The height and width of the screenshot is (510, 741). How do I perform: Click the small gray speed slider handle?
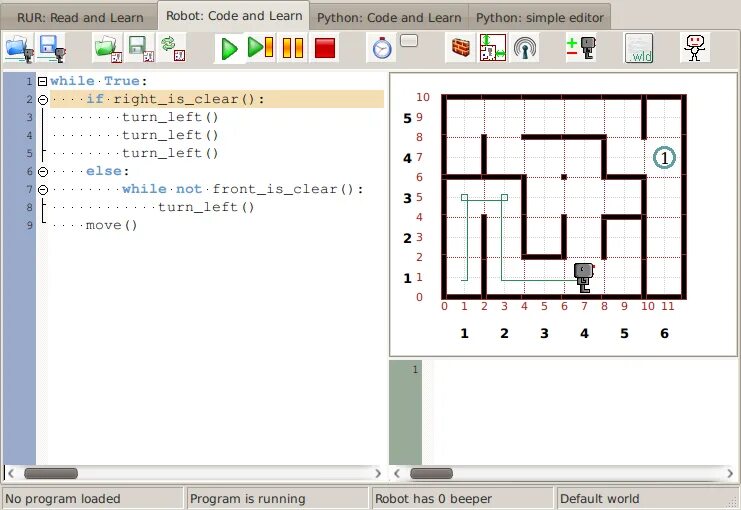409,41
